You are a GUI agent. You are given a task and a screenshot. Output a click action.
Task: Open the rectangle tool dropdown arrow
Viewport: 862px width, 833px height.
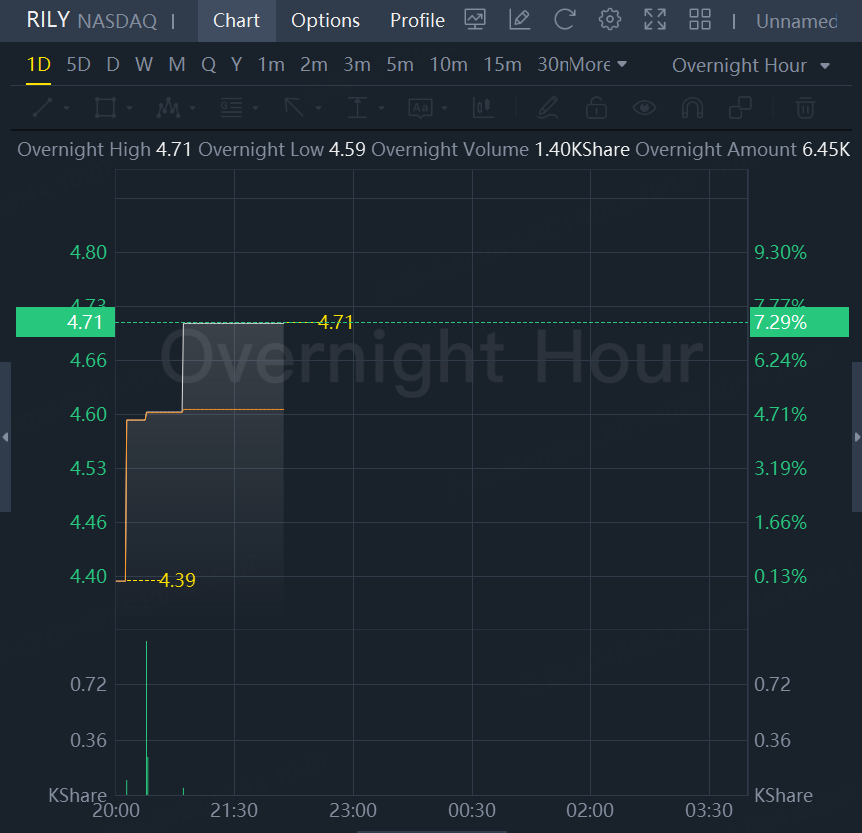pyautogui.click(x=130, y=108)
